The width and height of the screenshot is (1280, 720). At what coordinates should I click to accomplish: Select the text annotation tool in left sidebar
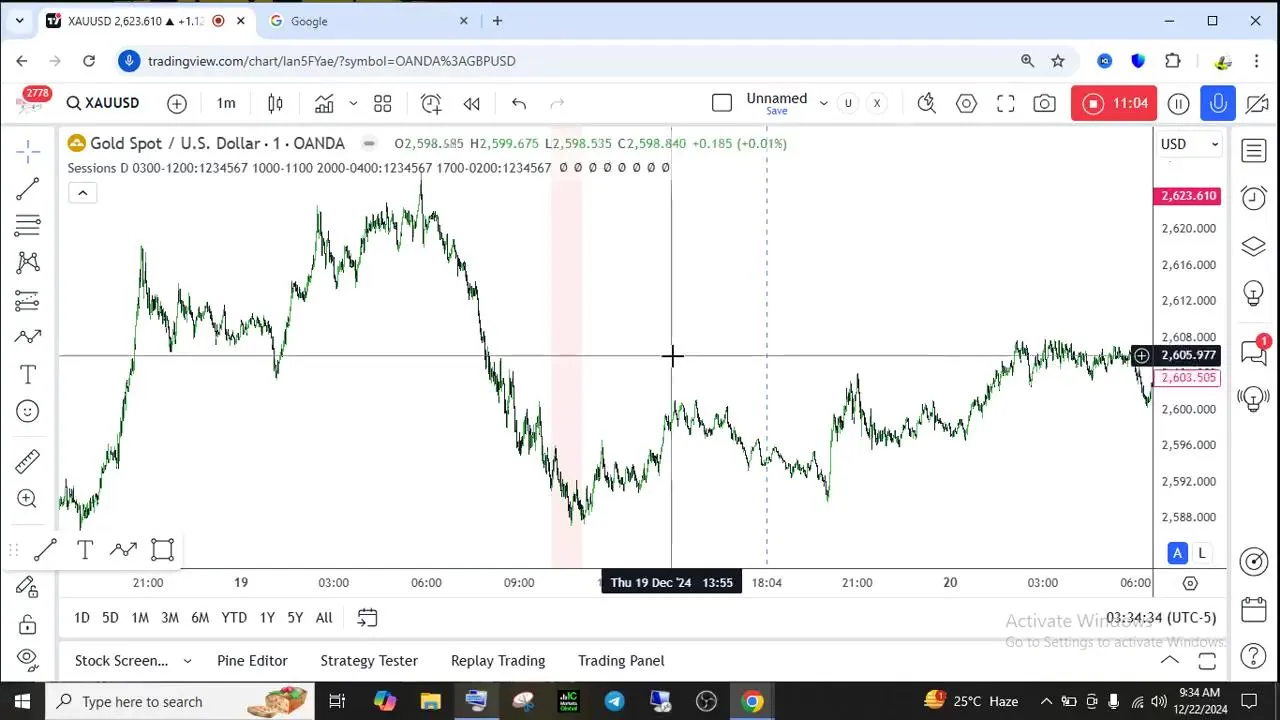click(28, 374)
